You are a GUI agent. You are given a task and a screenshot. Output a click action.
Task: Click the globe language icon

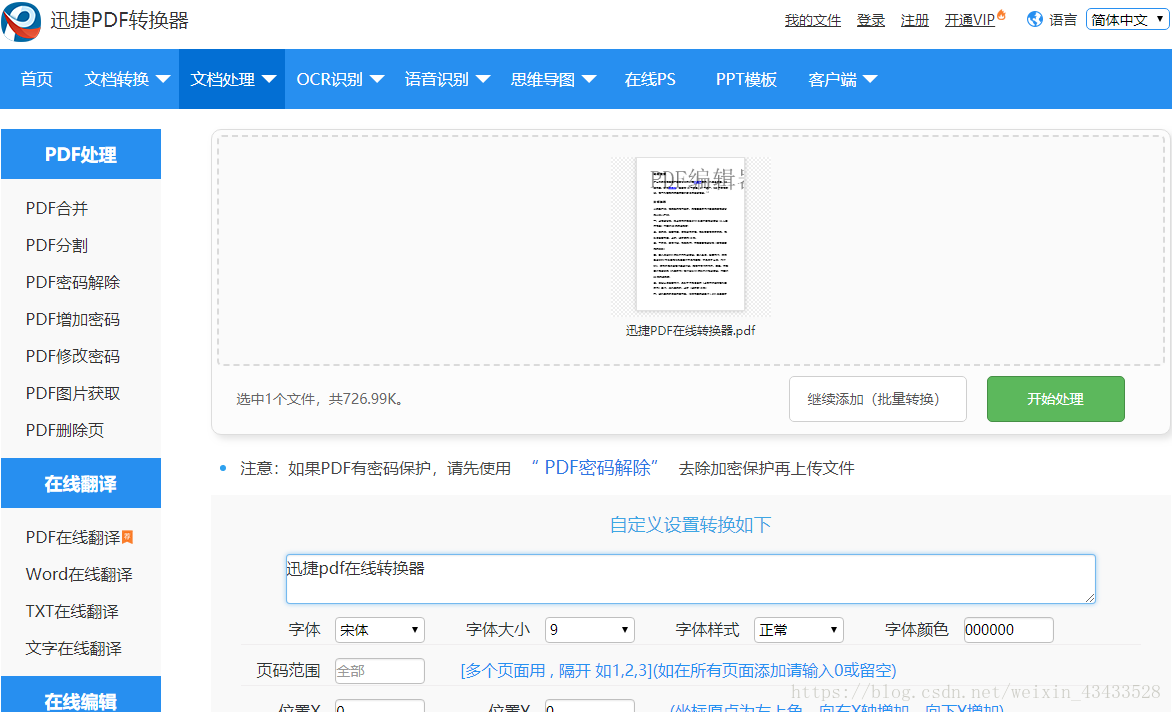pos(1034,19)
